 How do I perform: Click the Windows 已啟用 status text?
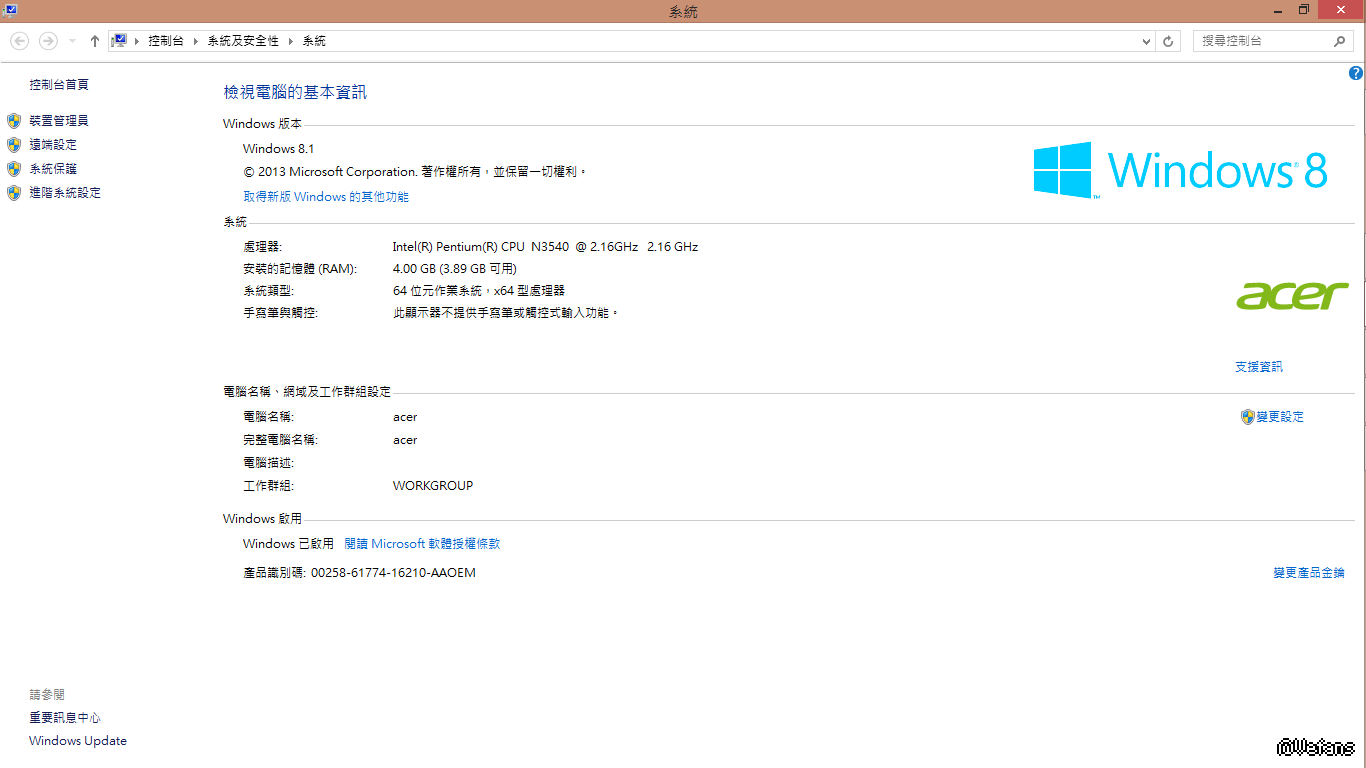pyautogui.click(x=288, y=544)
